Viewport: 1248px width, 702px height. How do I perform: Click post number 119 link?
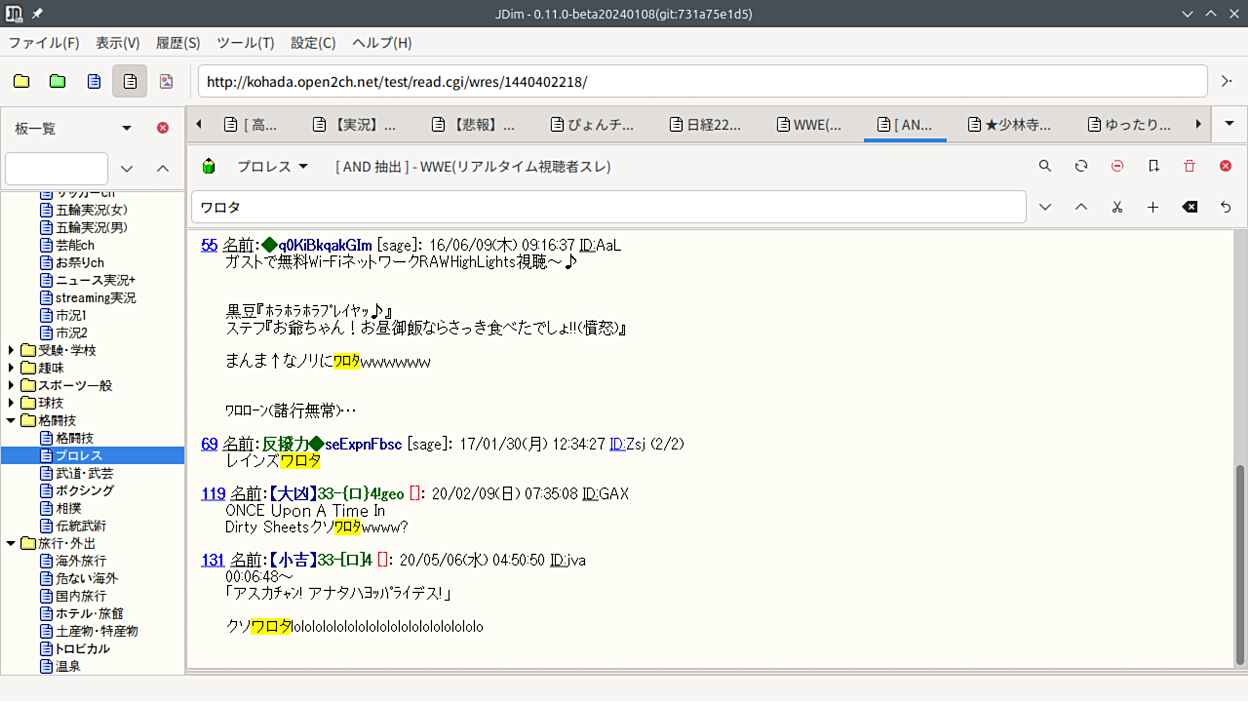click(x=213, y=494)
